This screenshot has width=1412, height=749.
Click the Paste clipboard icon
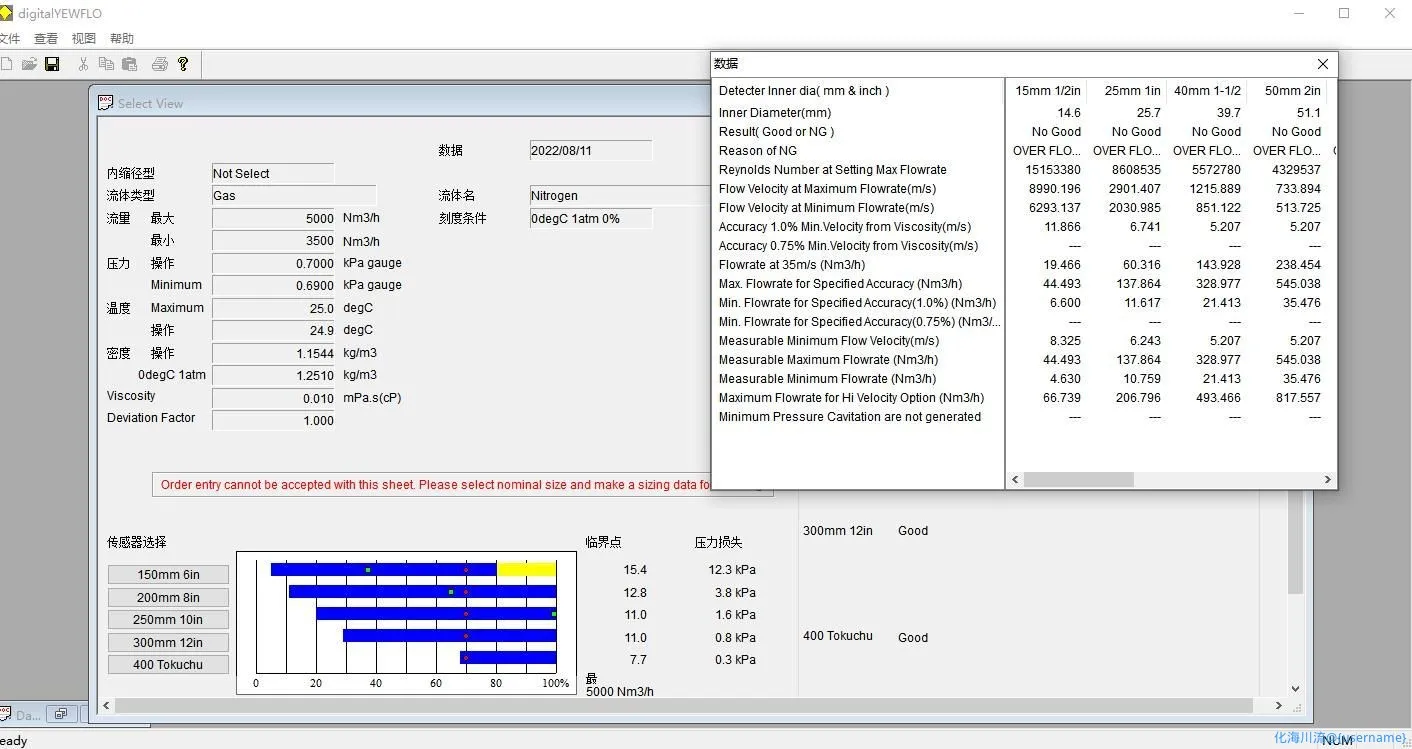pyautogui.click(x=129, y=64)
